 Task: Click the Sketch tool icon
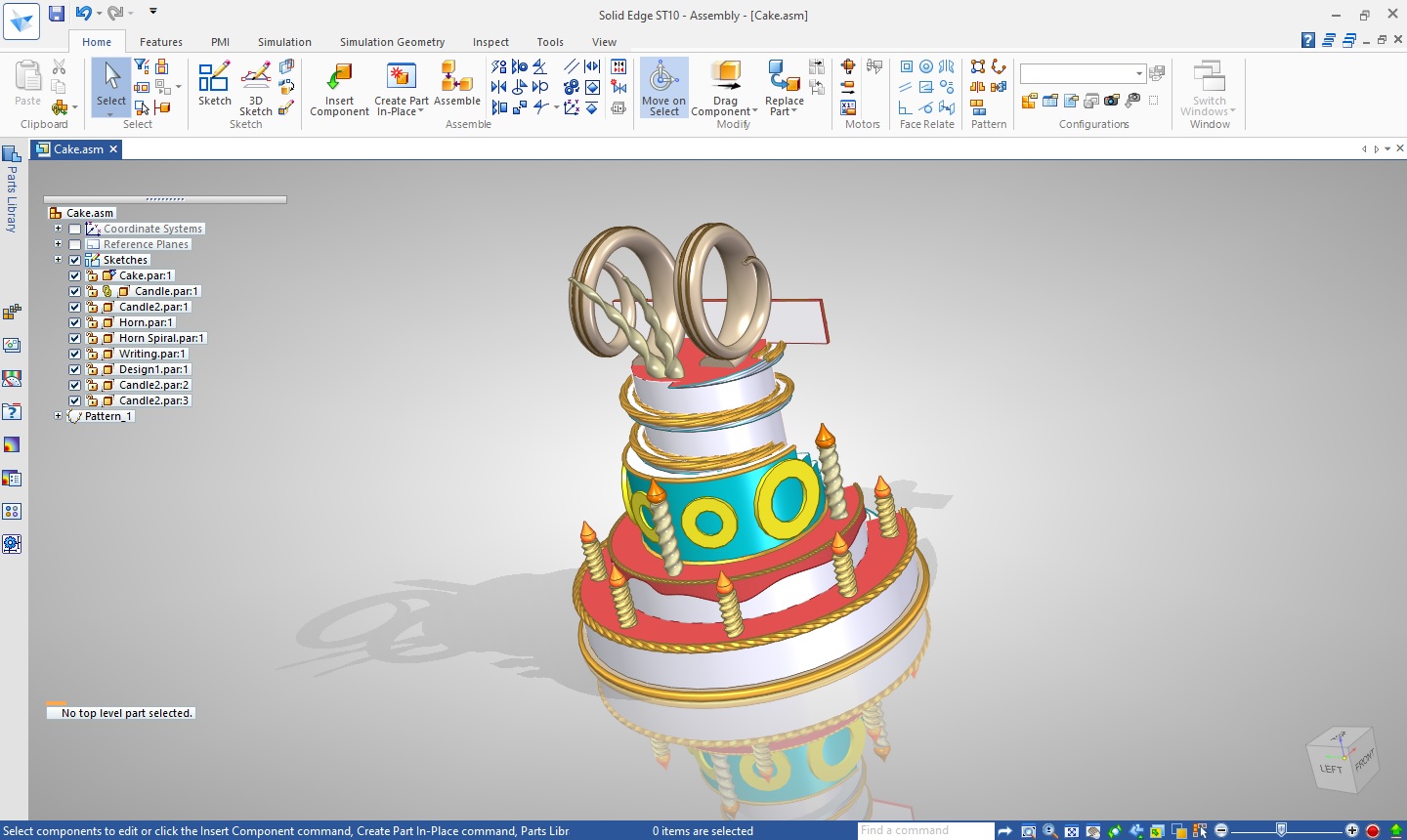coord(214,78)
